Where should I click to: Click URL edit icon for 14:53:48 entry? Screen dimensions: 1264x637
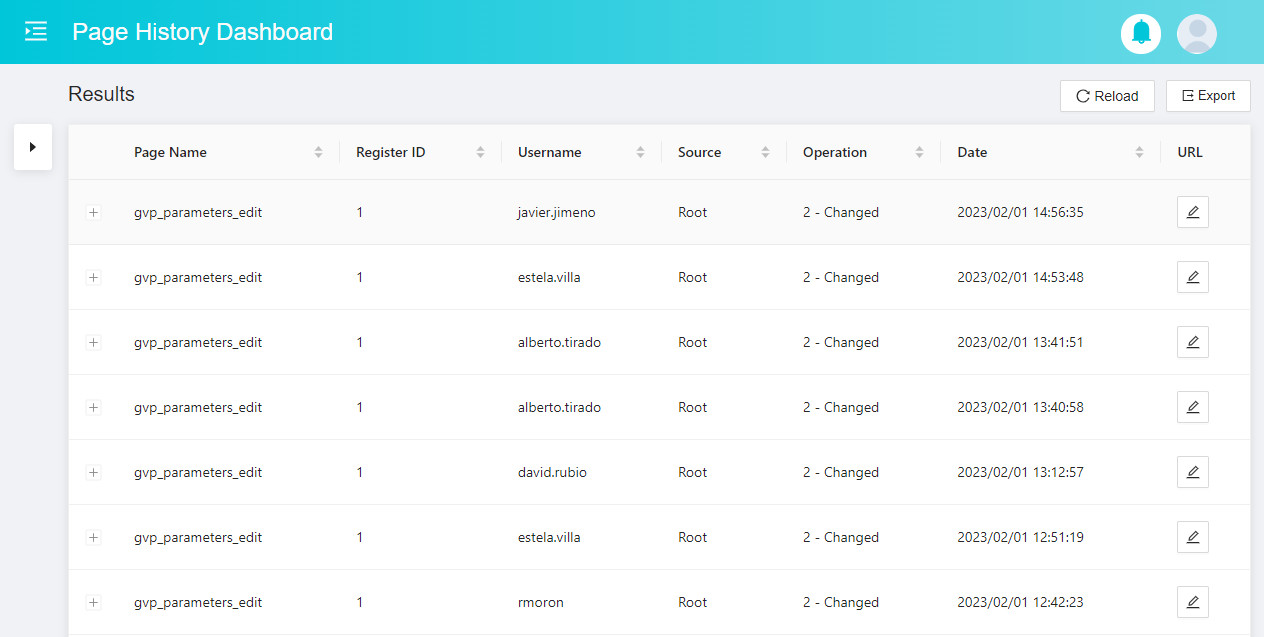1192,277
